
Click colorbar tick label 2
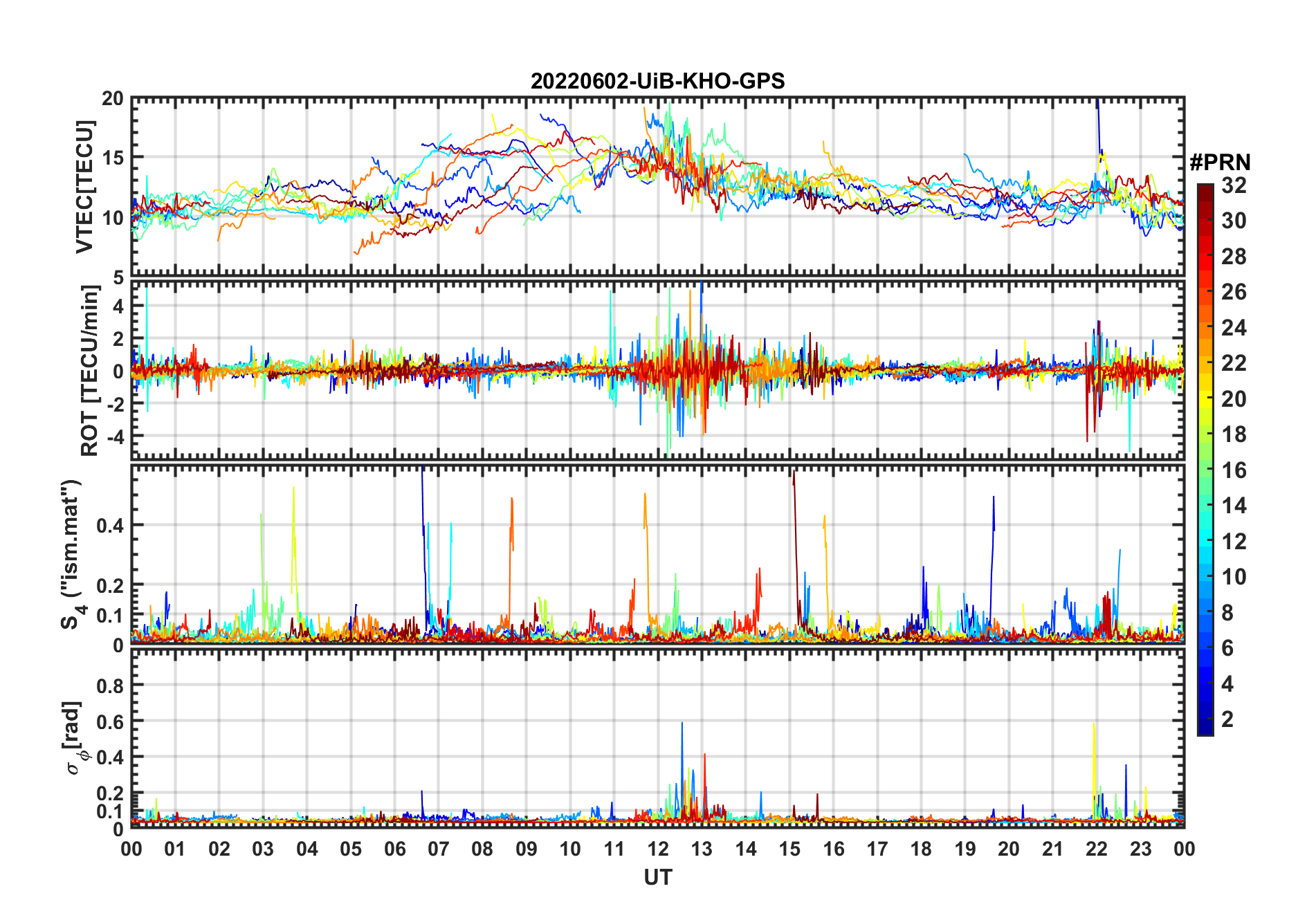(x=1227, y=719)
